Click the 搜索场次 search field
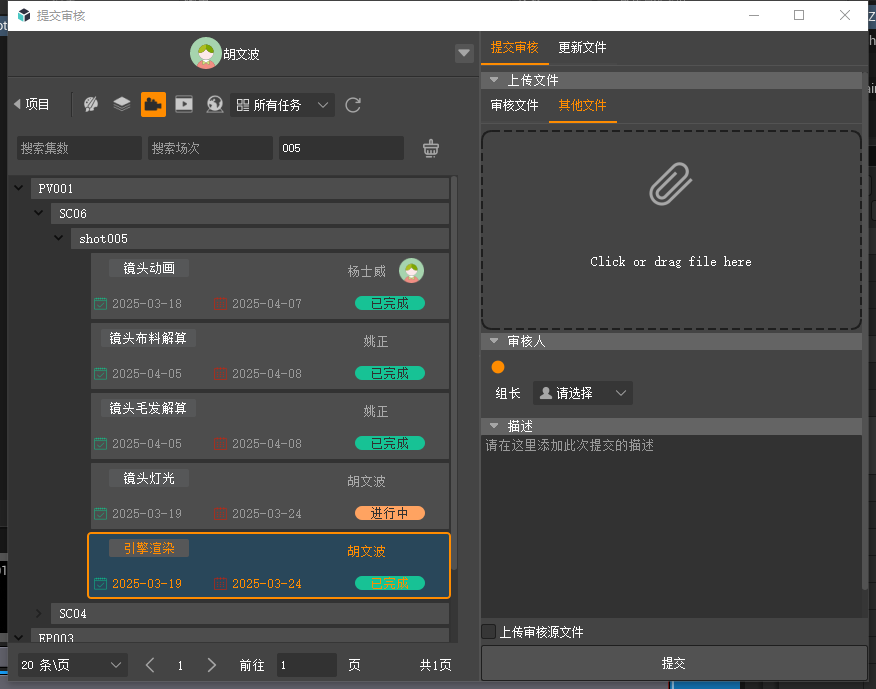The height and width of the screenshot is (689, 876). point(210,148)
